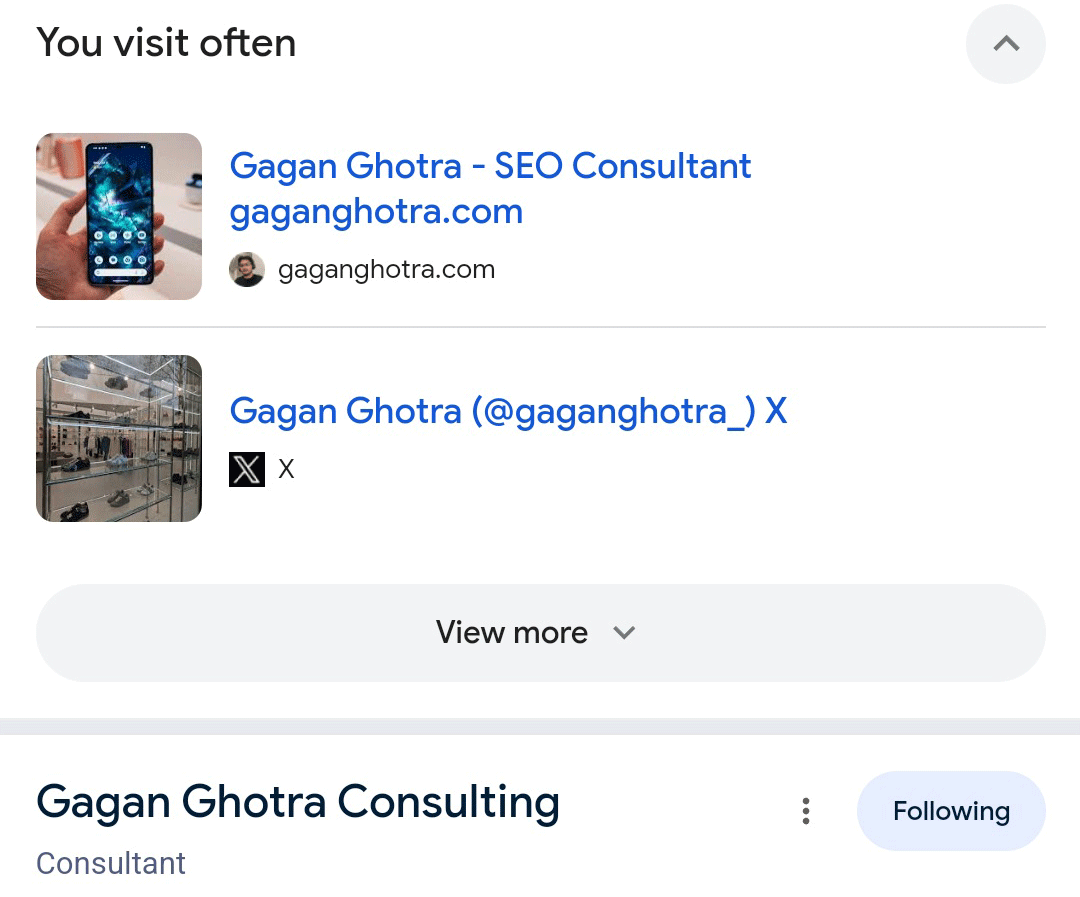Click the circular up-arrow icon top right
This screenshot has width=1080, height=897.
coord(1005,44)
